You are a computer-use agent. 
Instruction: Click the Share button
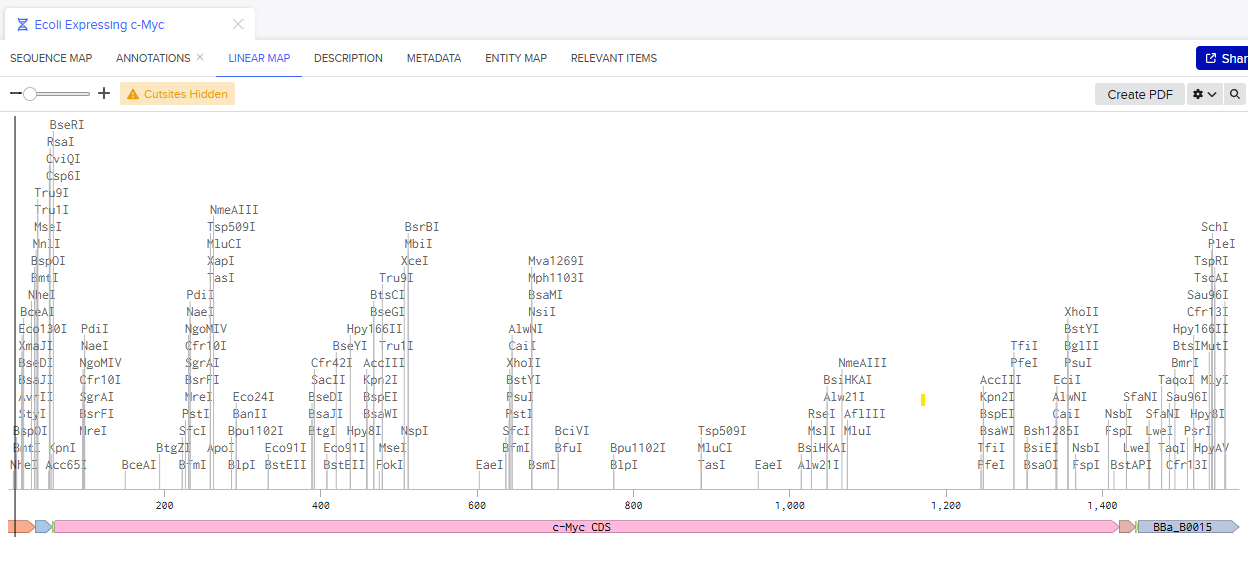[x=1224, y=58]
